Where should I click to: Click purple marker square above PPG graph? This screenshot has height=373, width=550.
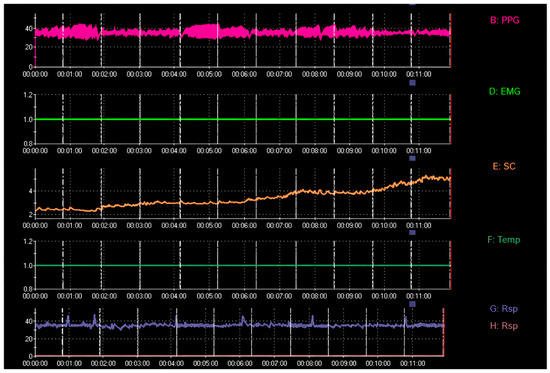(412, 2)
